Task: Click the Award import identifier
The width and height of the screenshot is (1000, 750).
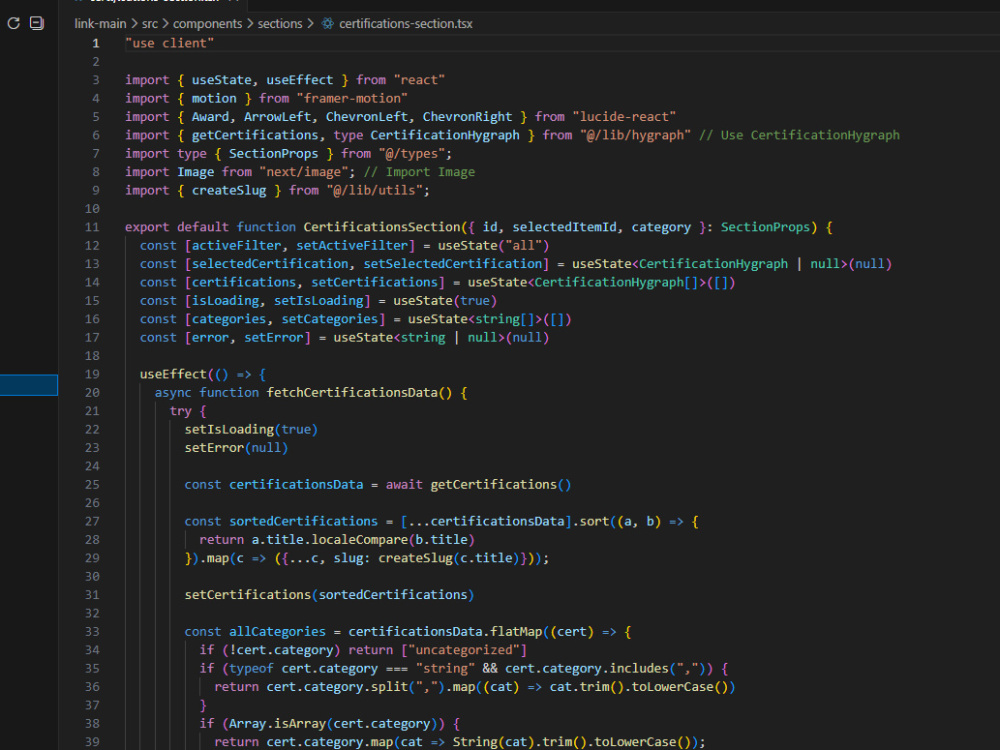Action: coord(210,117)
